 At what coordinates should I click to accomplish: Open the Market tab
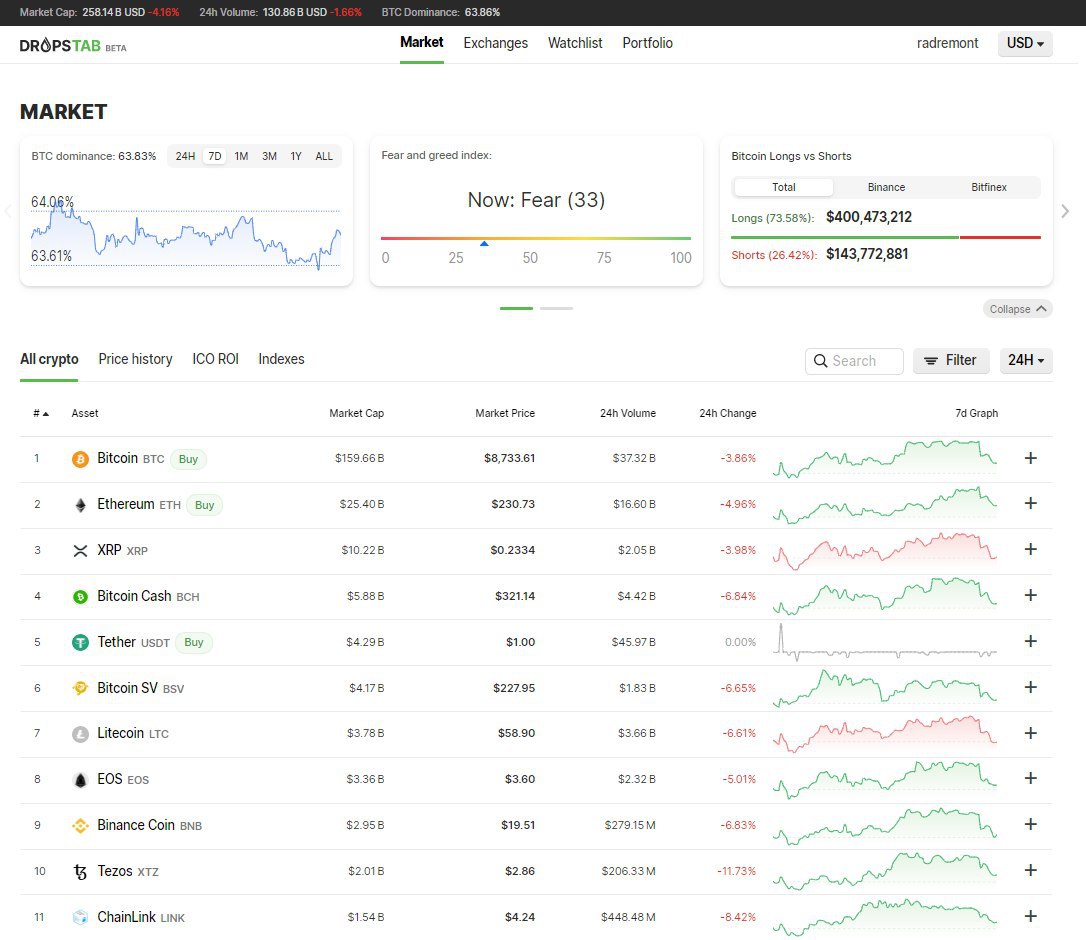pos(422,43)
